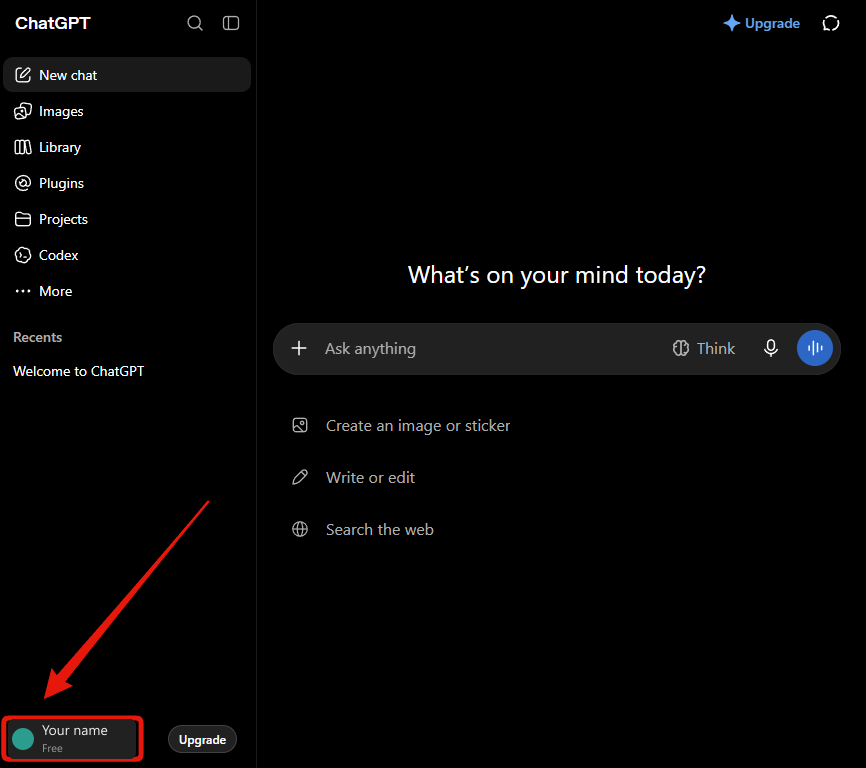Open the Plugins section
Screen dimensions: 866x768
(x=127, y=183)
